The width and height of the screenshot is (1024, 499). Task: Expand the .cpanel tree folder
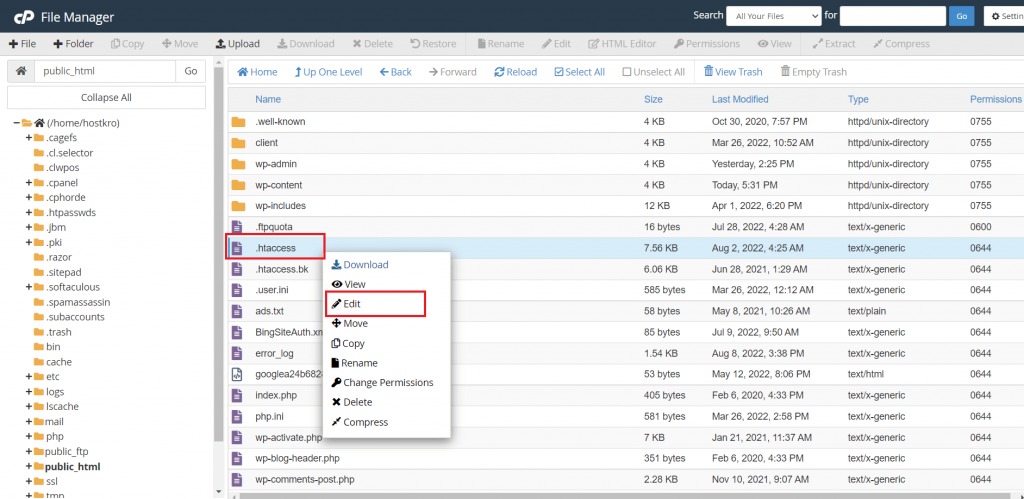29,182
